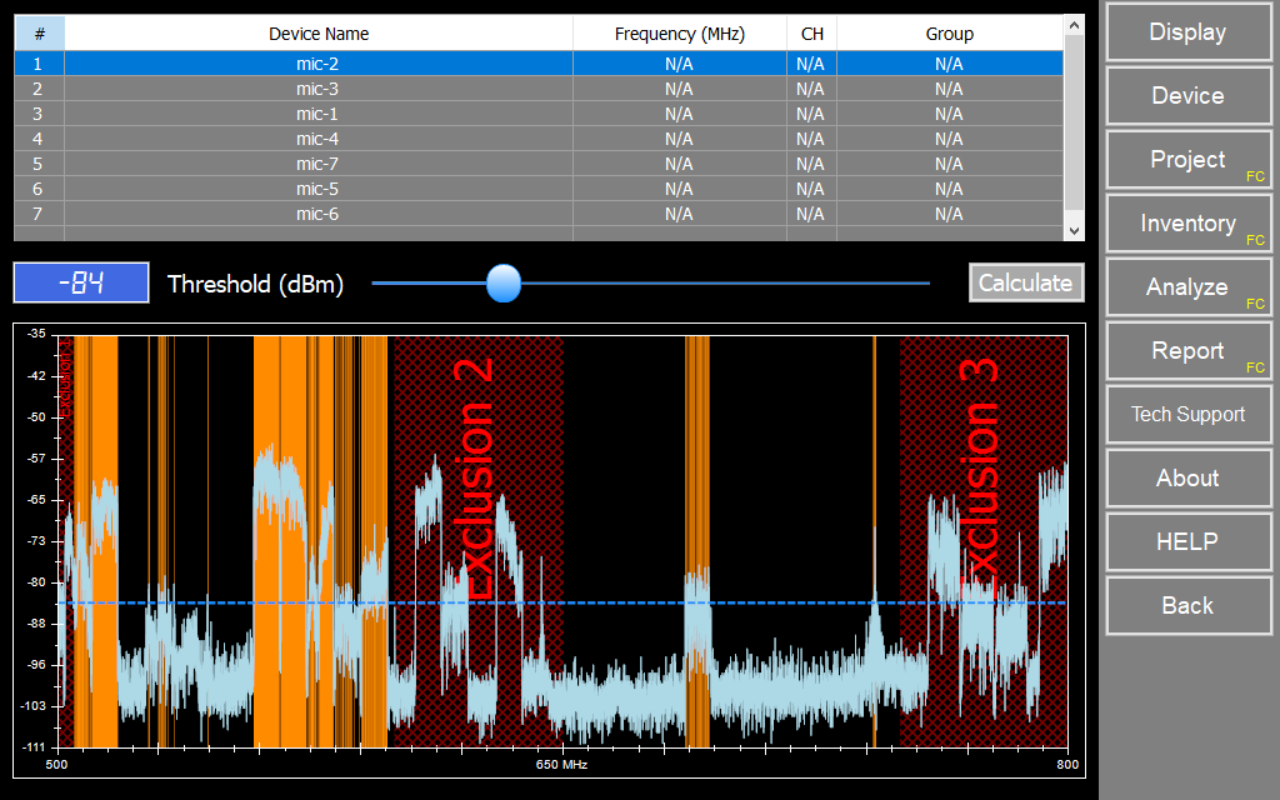Select the mic-6 device row
The image size is (1280, 800).
tap(539, 214)
